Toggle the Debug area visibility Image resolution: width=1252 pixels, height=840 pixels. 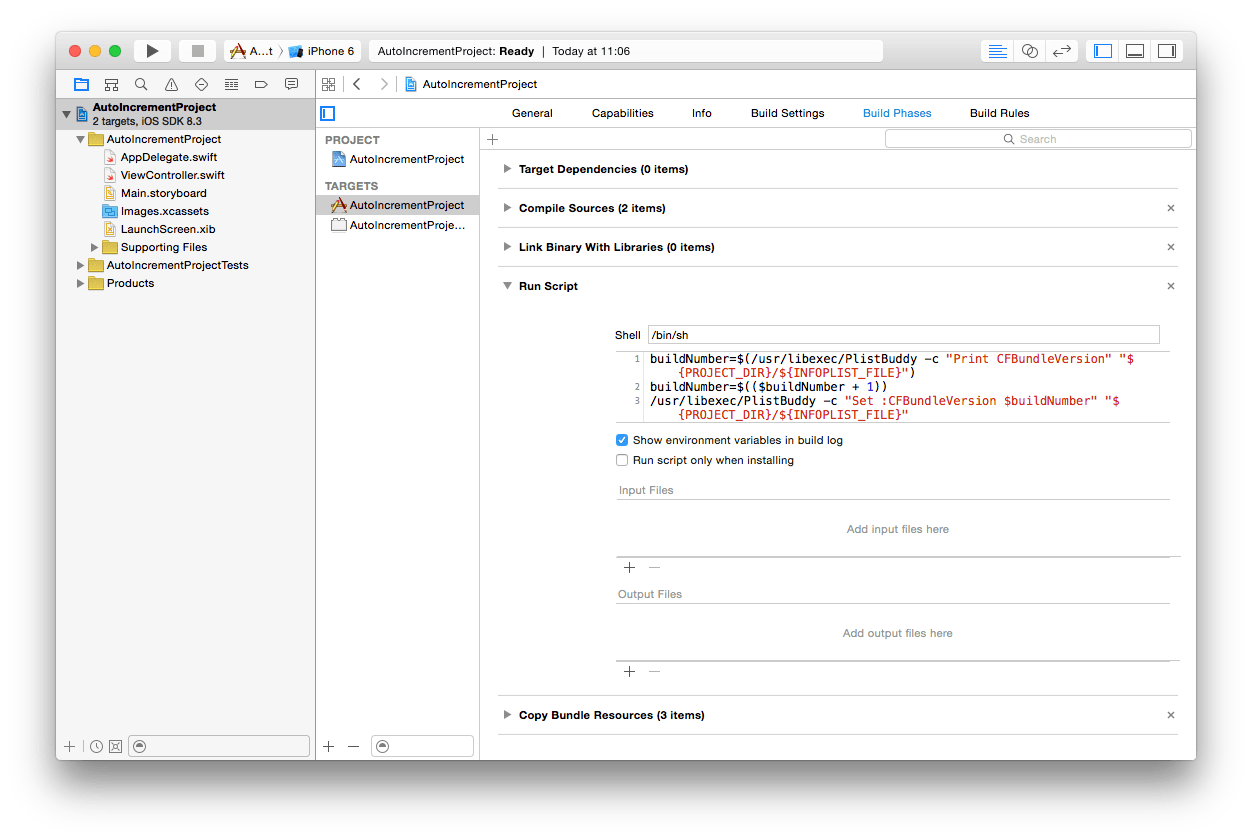pos(1135,51)
